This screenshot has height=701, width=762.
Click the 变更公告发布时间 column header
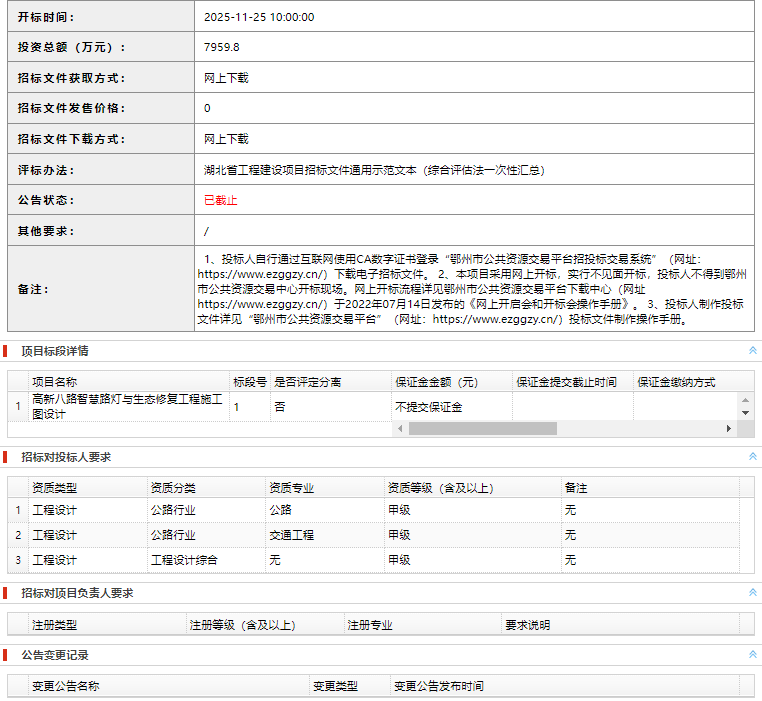point(438,687)
